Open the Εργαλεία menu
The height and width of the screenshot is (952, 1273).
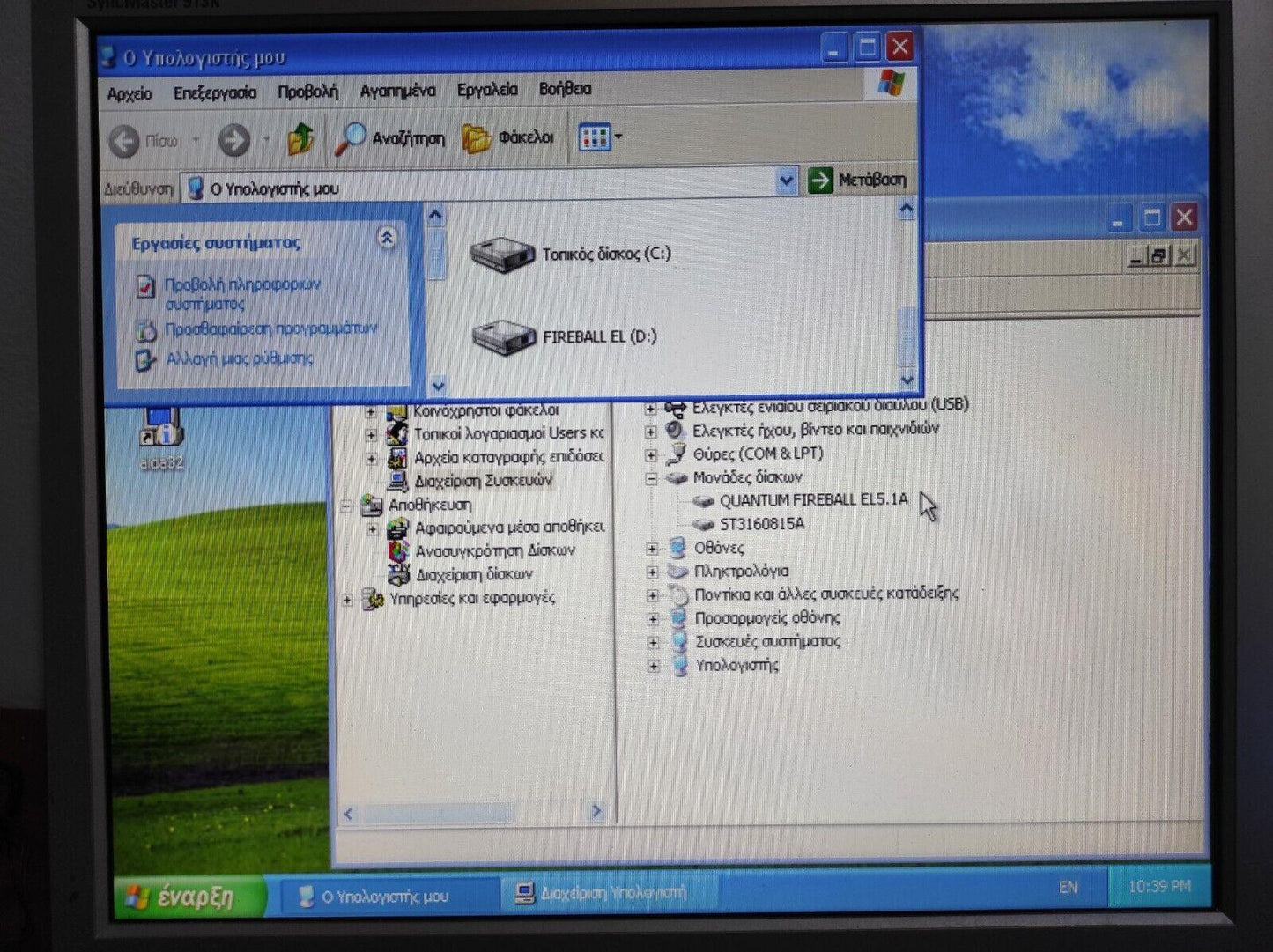click(x=486, y=90)
